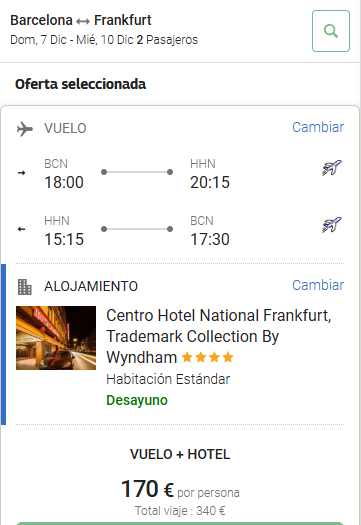The image size is (361, 525).
Task: Click Cambiar link for the accommodation
Action: pos(318,285)
